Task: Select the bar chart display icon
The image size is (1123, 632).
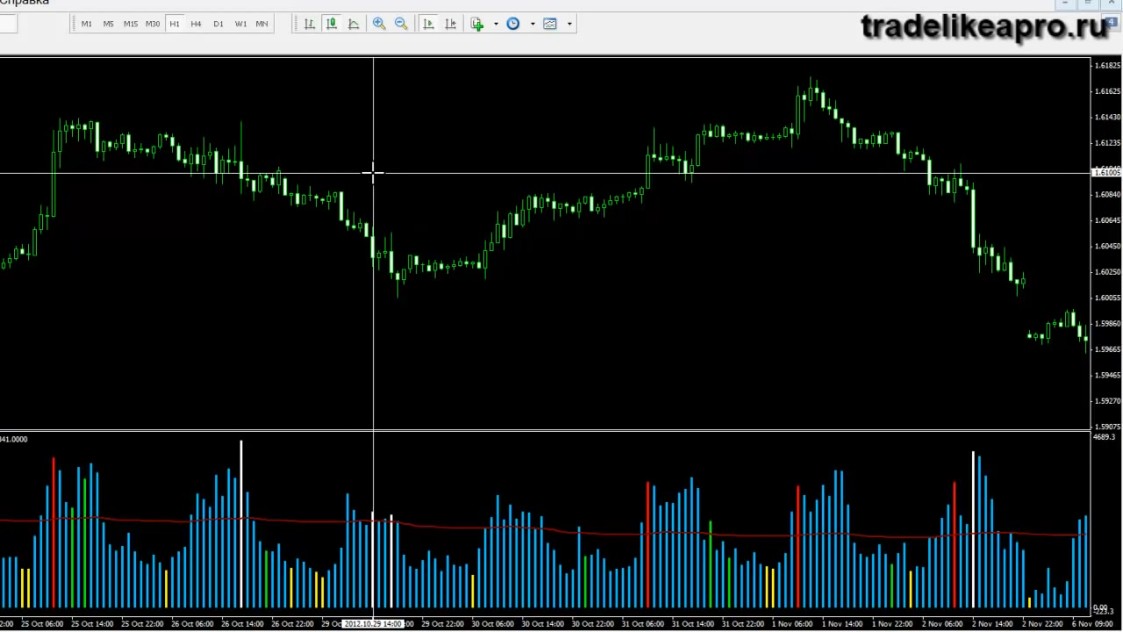Action: click(309, 24)
